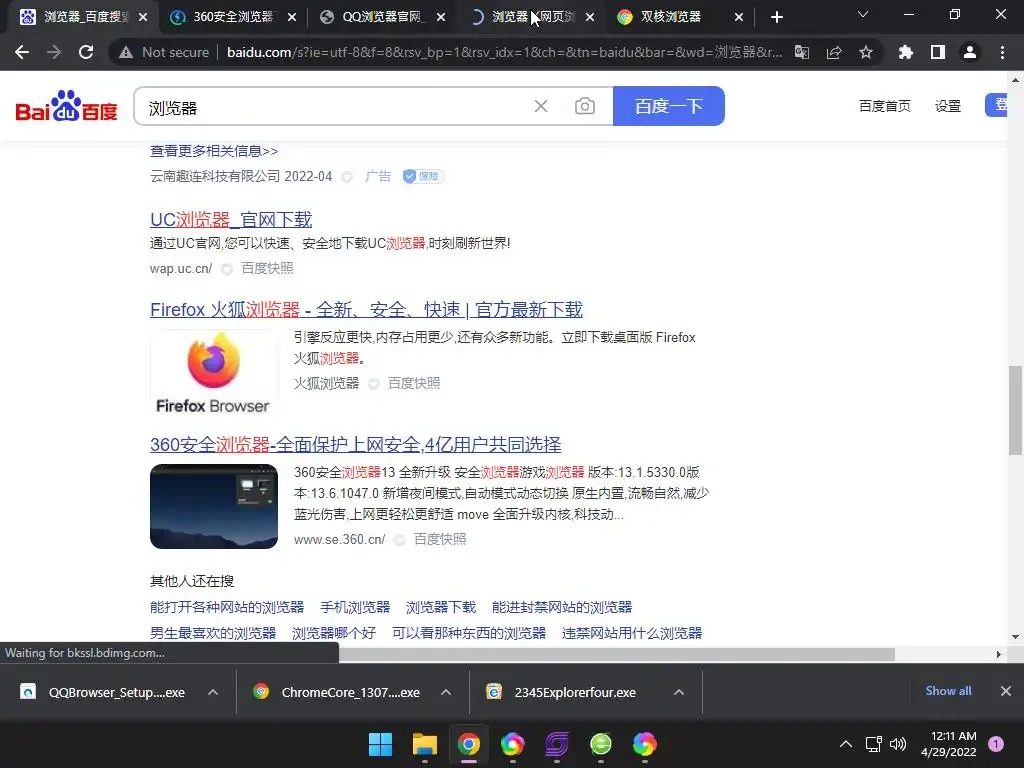The width and height of the screenshot is (1024, 768).
Task: Open the Not secure site info warning
Action: [x=164, y=52]
